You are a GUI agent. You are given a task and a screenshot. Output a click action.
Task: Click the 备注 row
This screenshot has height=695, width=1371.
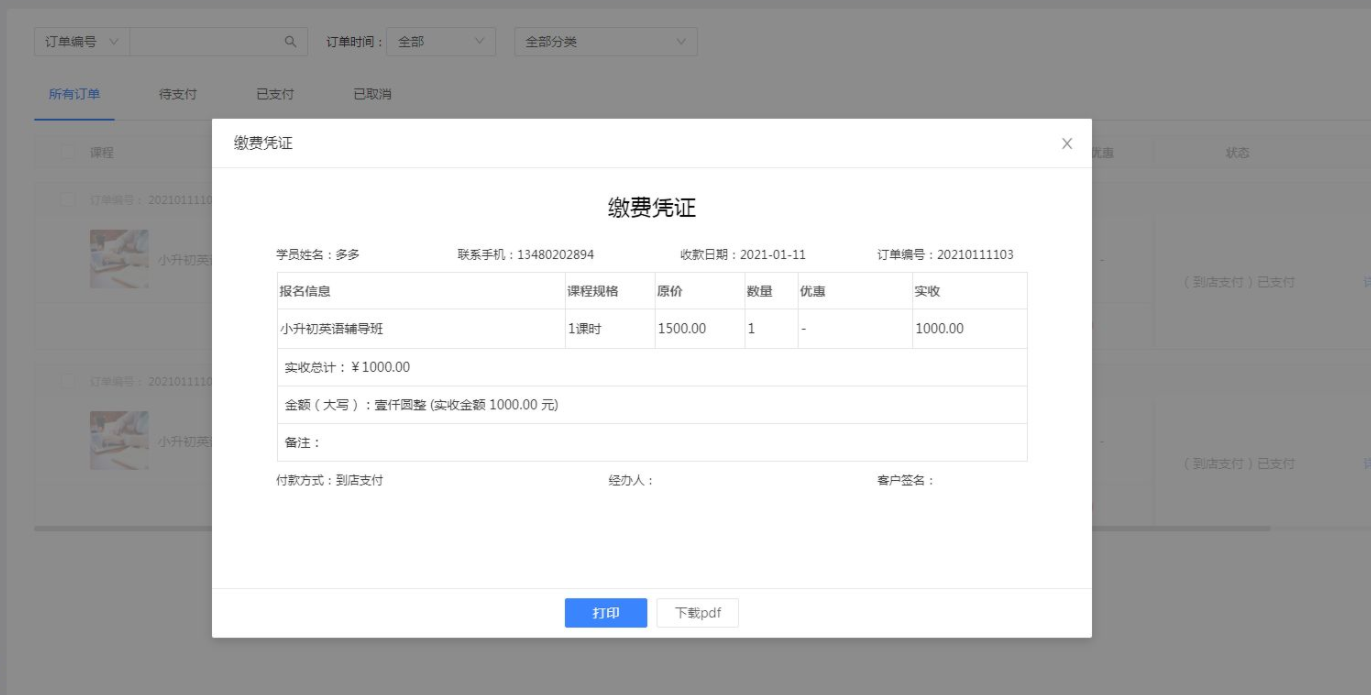[652, 442]
